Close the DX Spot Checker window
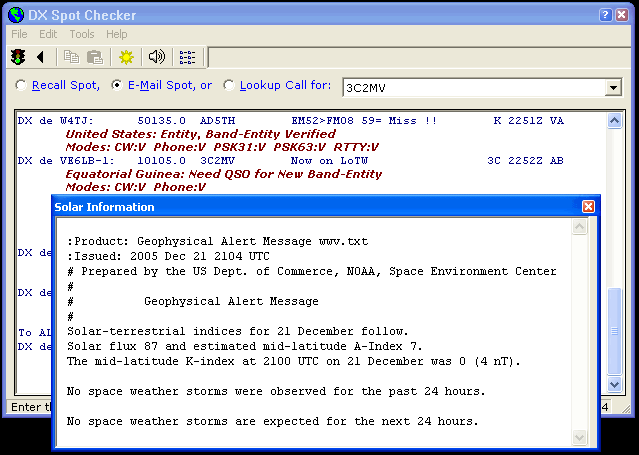The image size is (639, 455). 621,15
